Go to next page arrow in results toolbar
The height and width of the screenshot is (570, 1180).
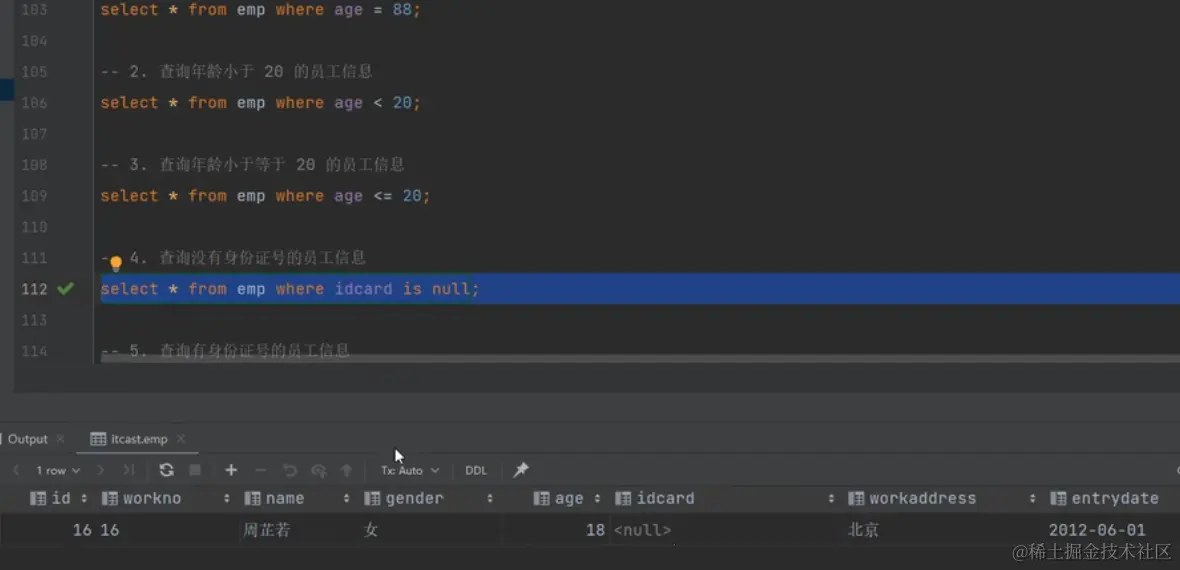pos(101,470)
